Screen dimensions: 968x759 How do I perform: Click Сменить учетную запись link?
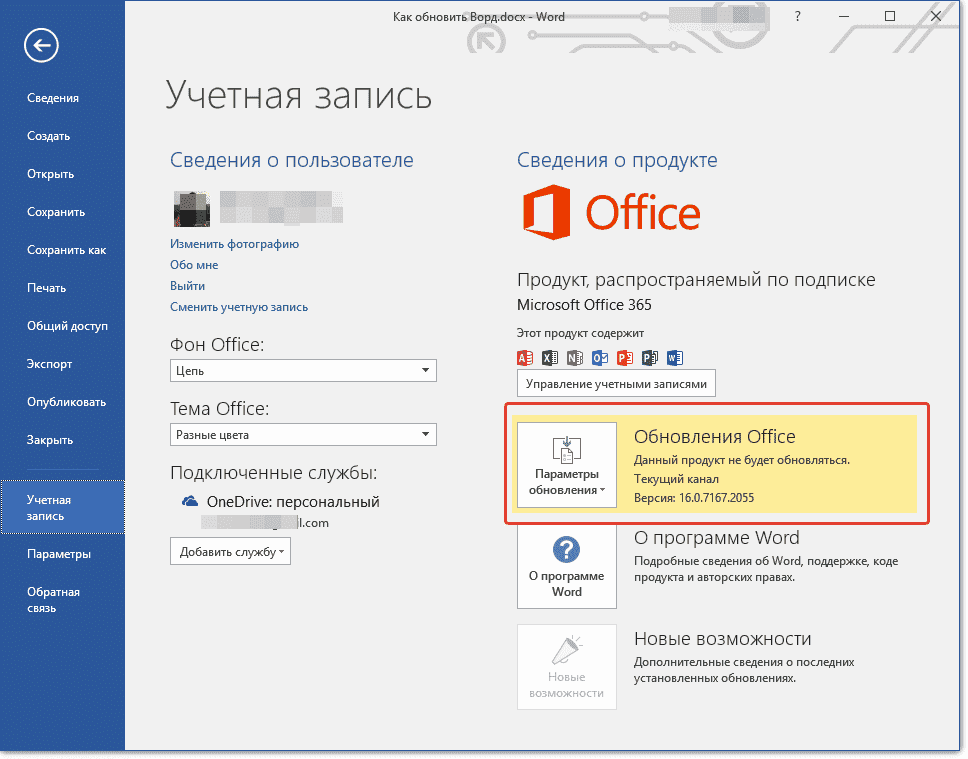click(x=239, y=307)
